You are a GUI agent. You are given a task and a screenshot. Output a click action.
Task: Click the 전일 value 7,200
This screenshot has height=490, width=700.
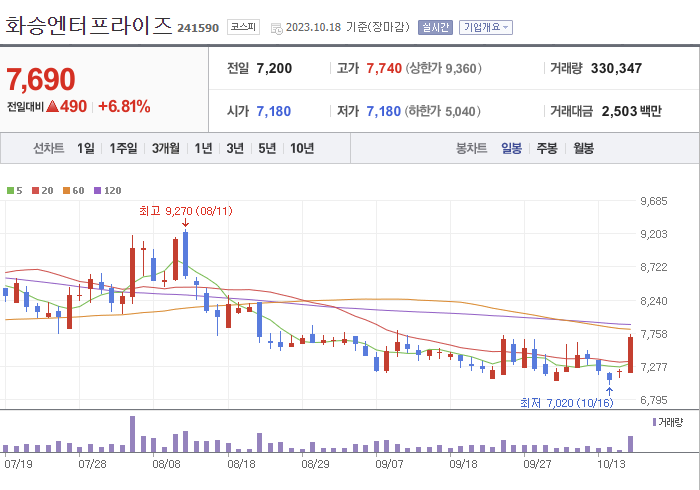tap(274, 68)
